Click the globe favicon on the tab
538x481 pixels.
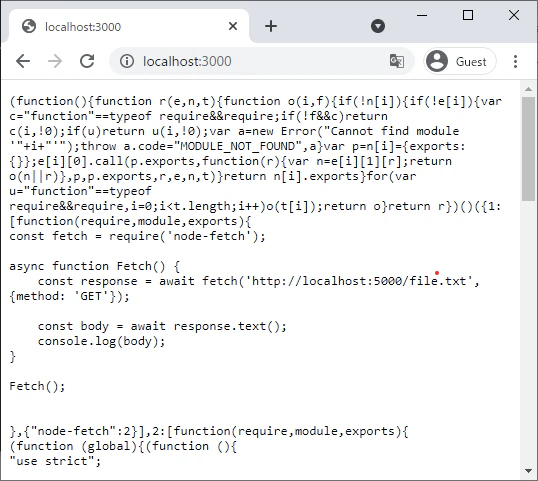pos(29,26)
